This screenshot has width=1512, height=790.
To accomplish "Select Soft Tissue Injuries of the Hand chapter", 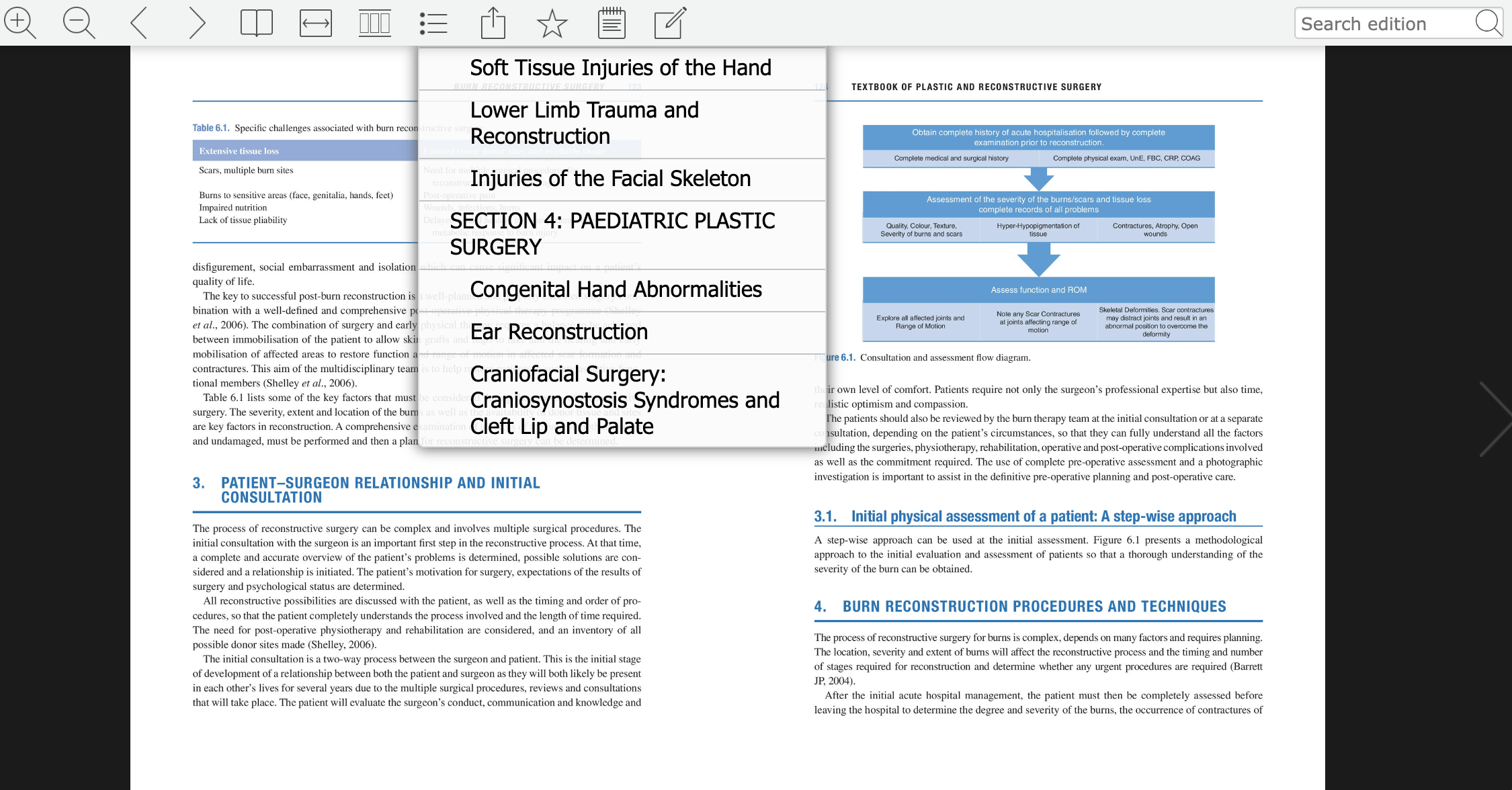I will [x=622, y=68].
